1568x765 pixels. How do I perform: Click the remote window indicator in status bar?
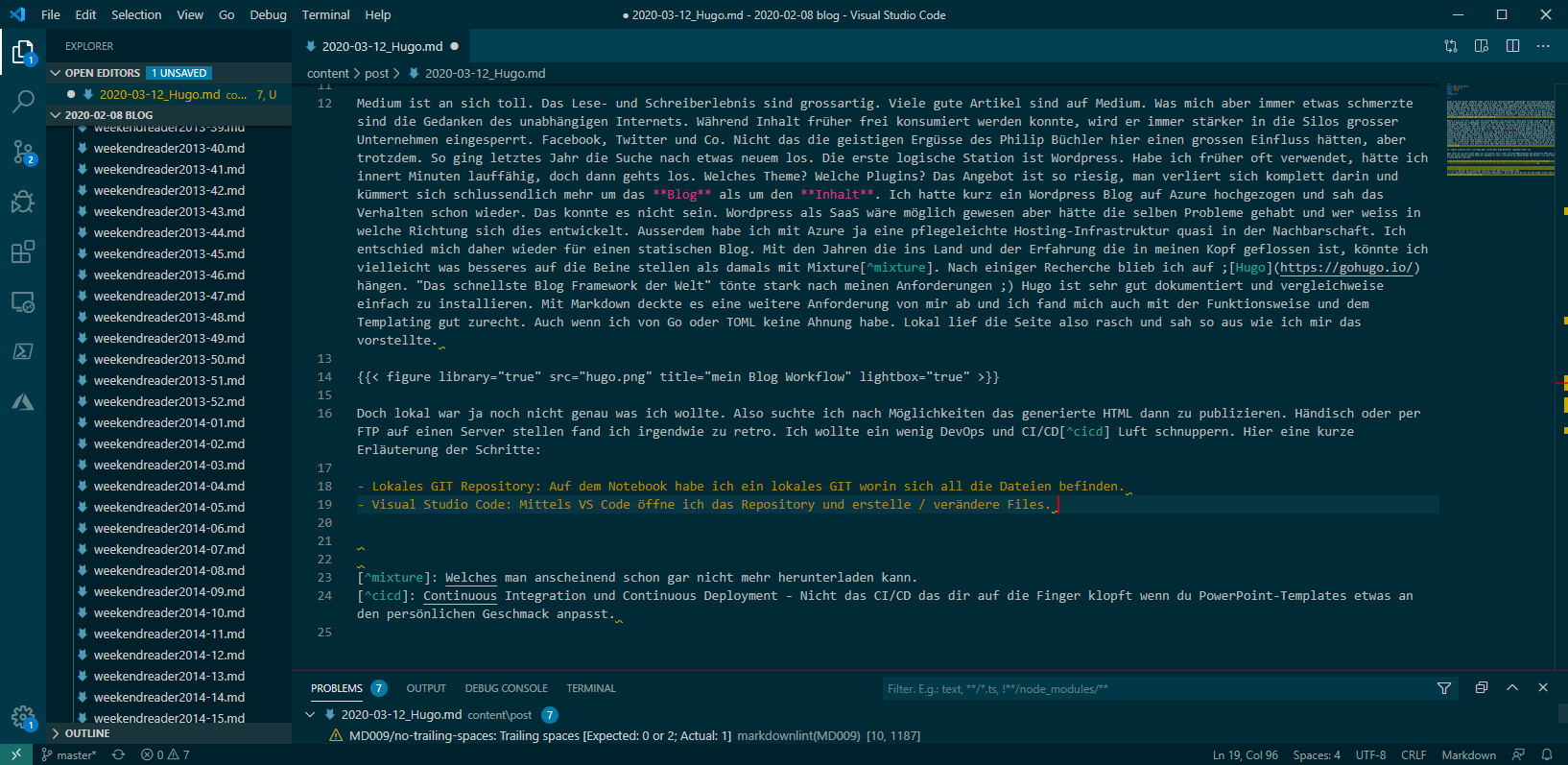pyautogui.click(x=16, y=754)
